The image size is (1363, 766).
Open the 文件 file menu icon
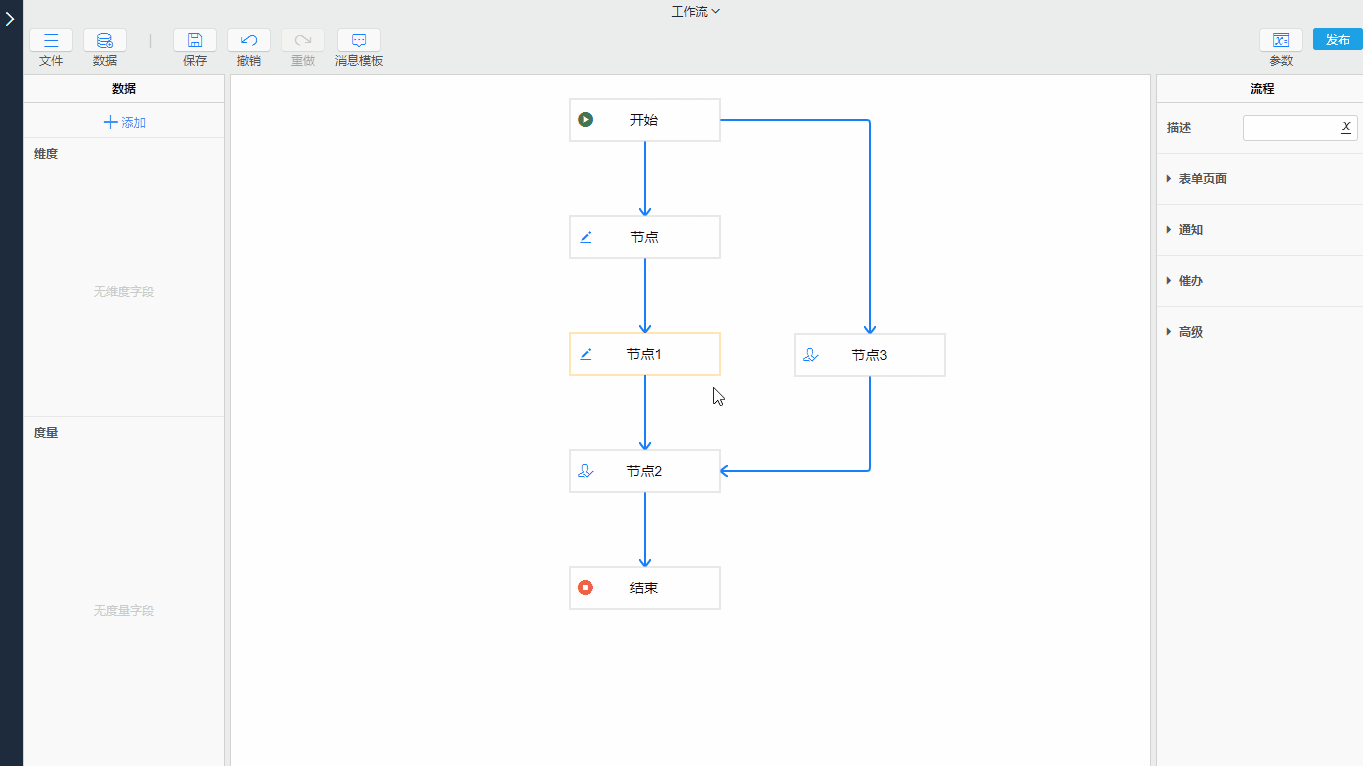coord(51,41)
